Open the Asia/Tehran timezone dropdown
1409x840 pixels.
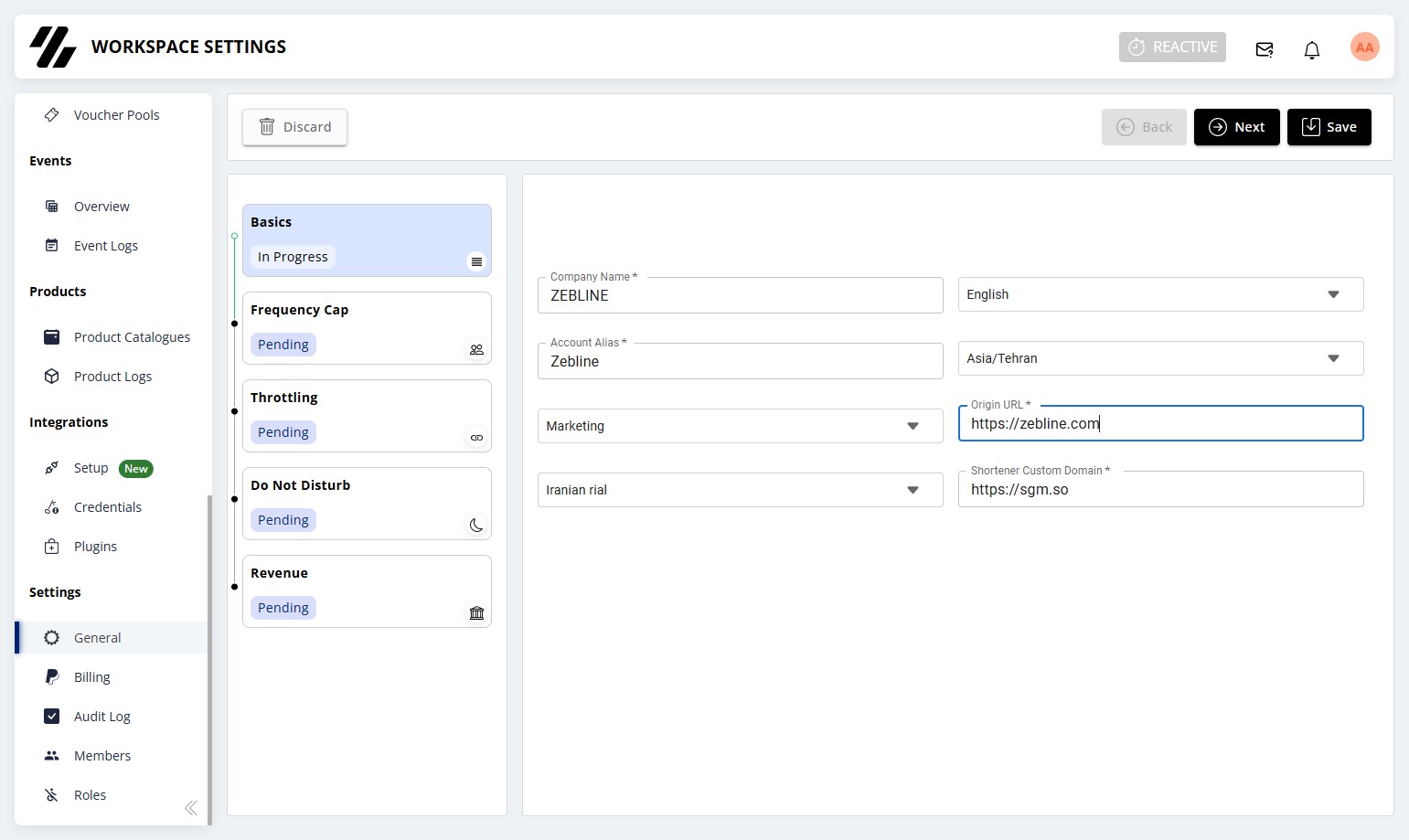1160,358
